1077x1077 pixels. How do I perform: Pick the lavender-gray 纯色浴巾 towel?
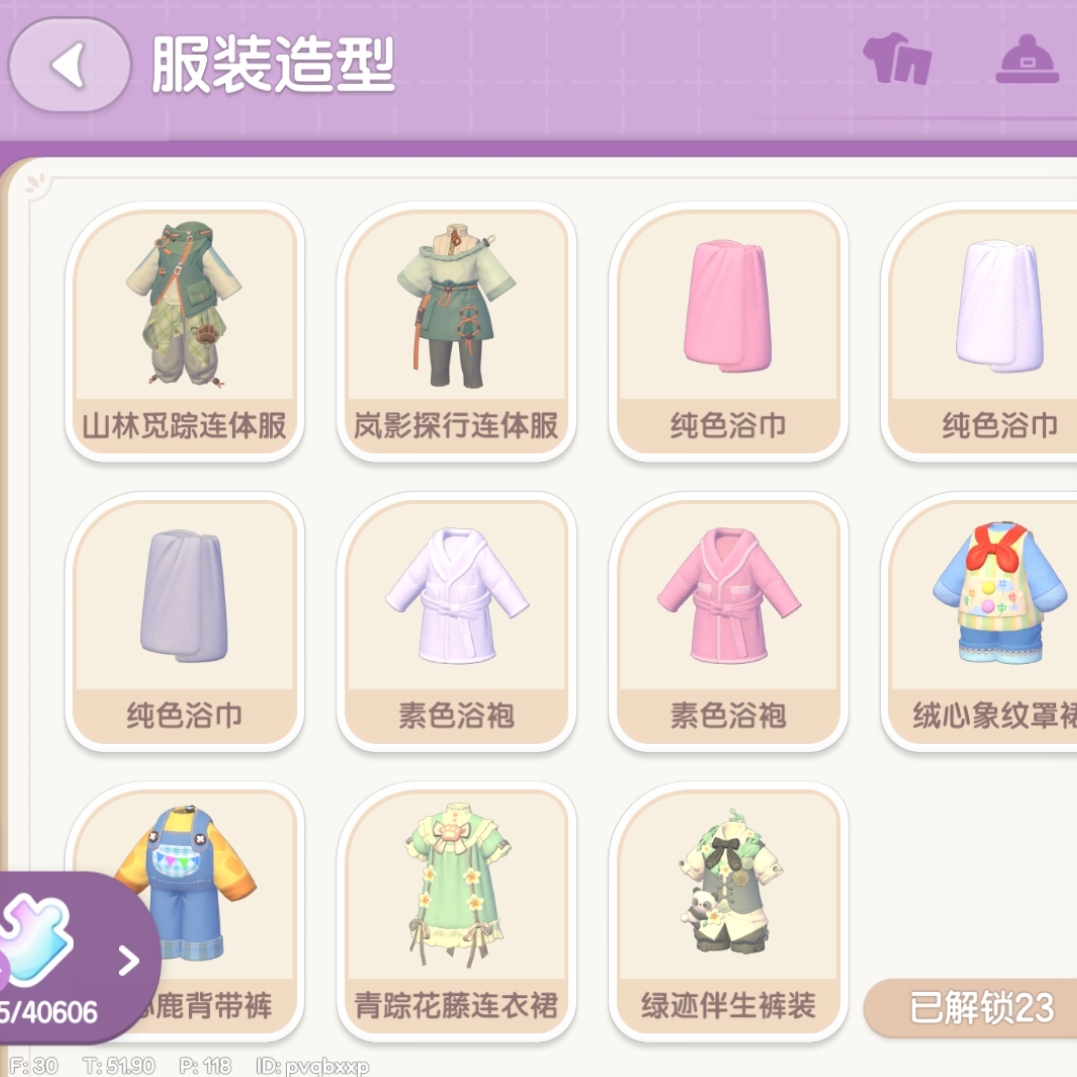pyautogui.click(x=185, y=622)
